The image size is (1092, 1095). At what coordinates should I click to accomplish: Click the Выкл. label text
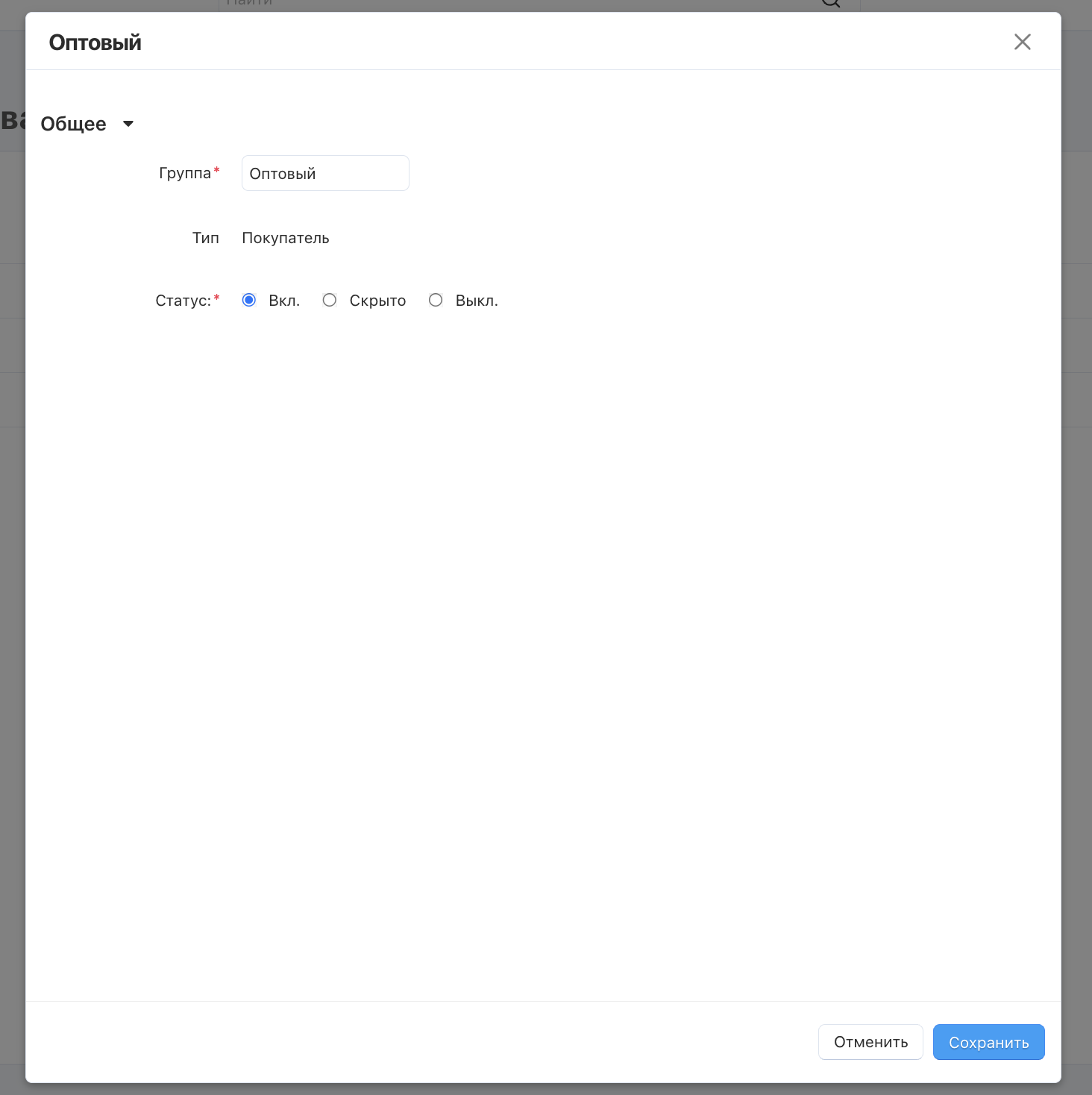point(477,301)
